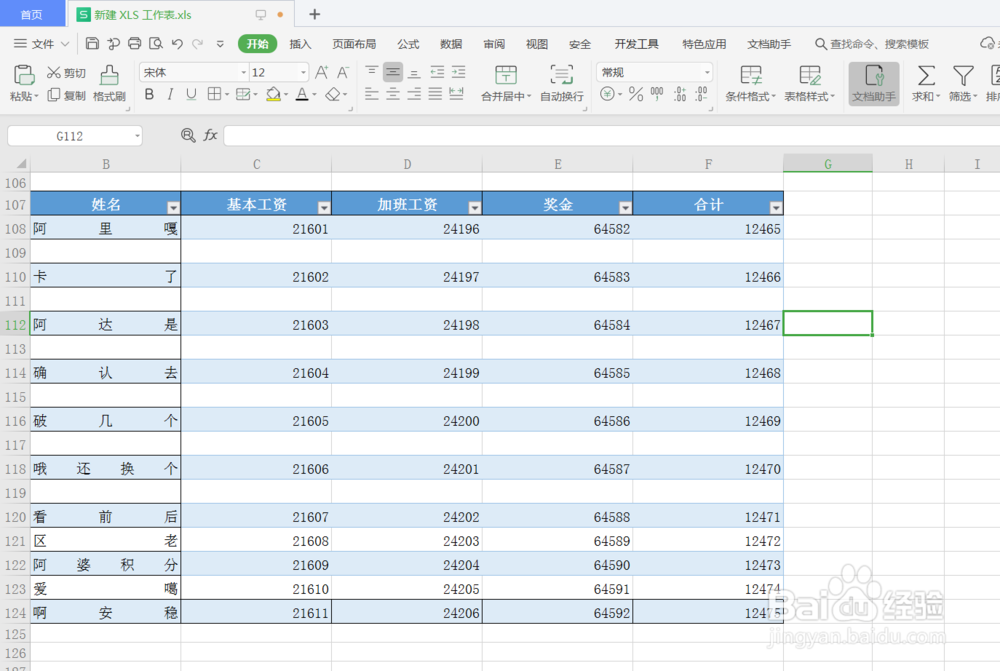
Task: Click the Print icon
Action: (135, 43)
